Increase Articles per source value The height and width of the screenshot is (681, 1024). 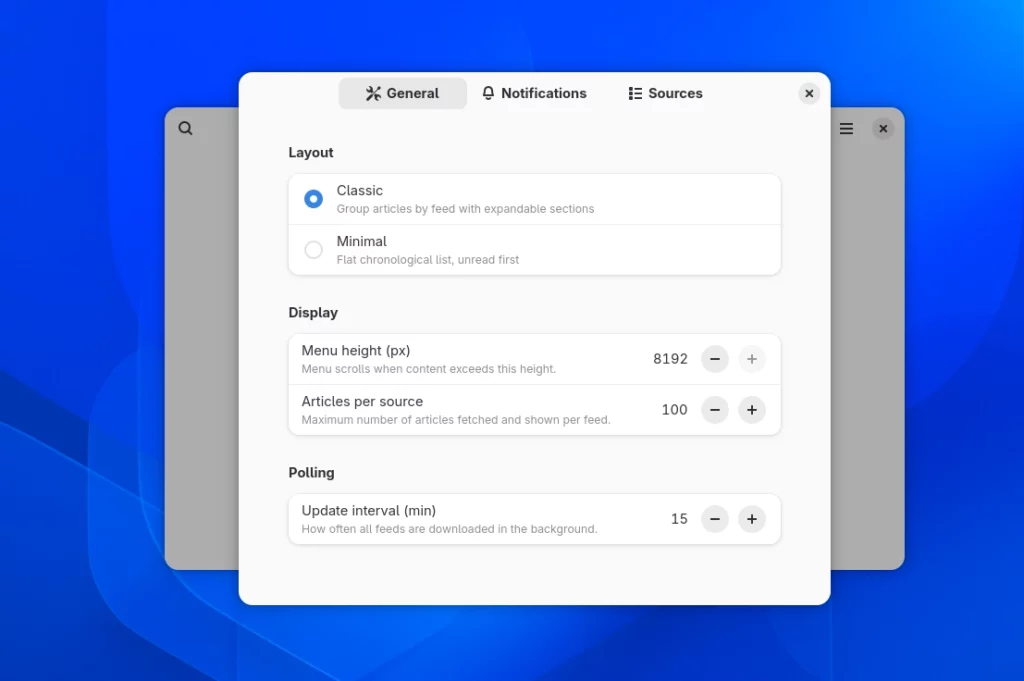point(752,410)
